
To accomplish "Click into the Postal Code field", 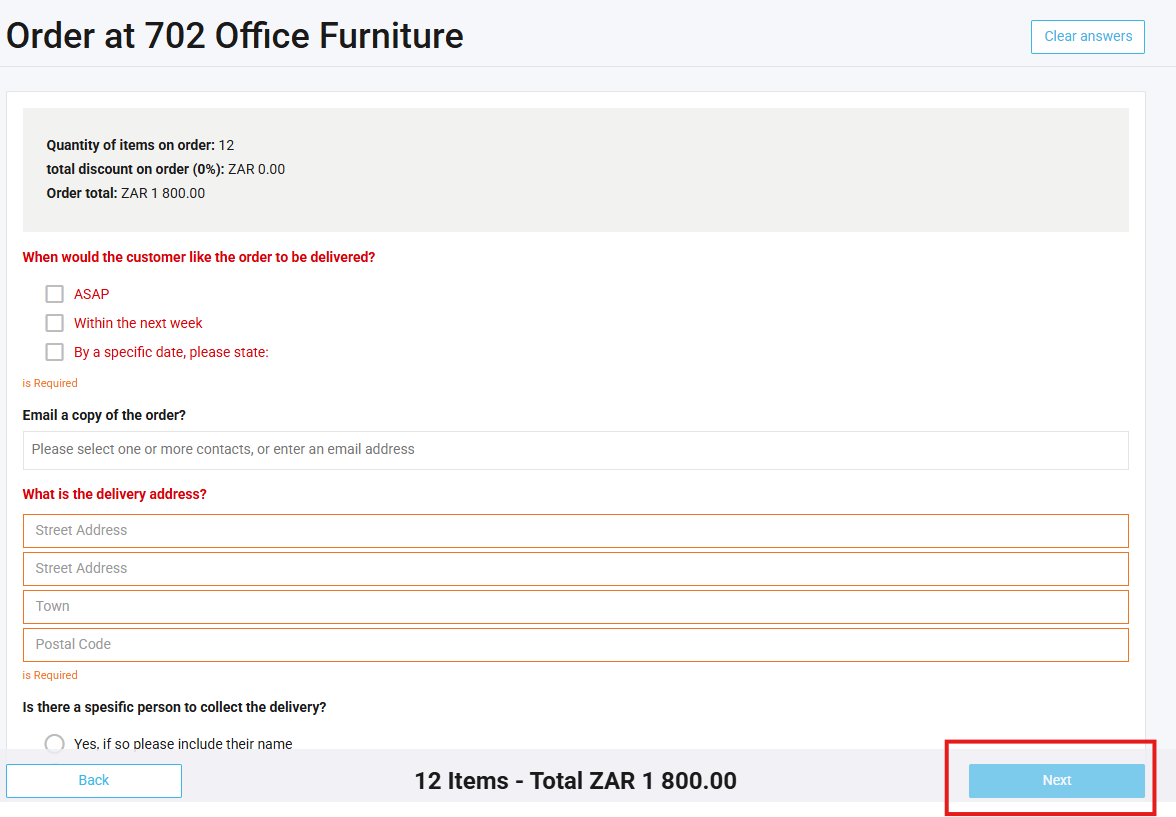I will (x=575, y=645).
